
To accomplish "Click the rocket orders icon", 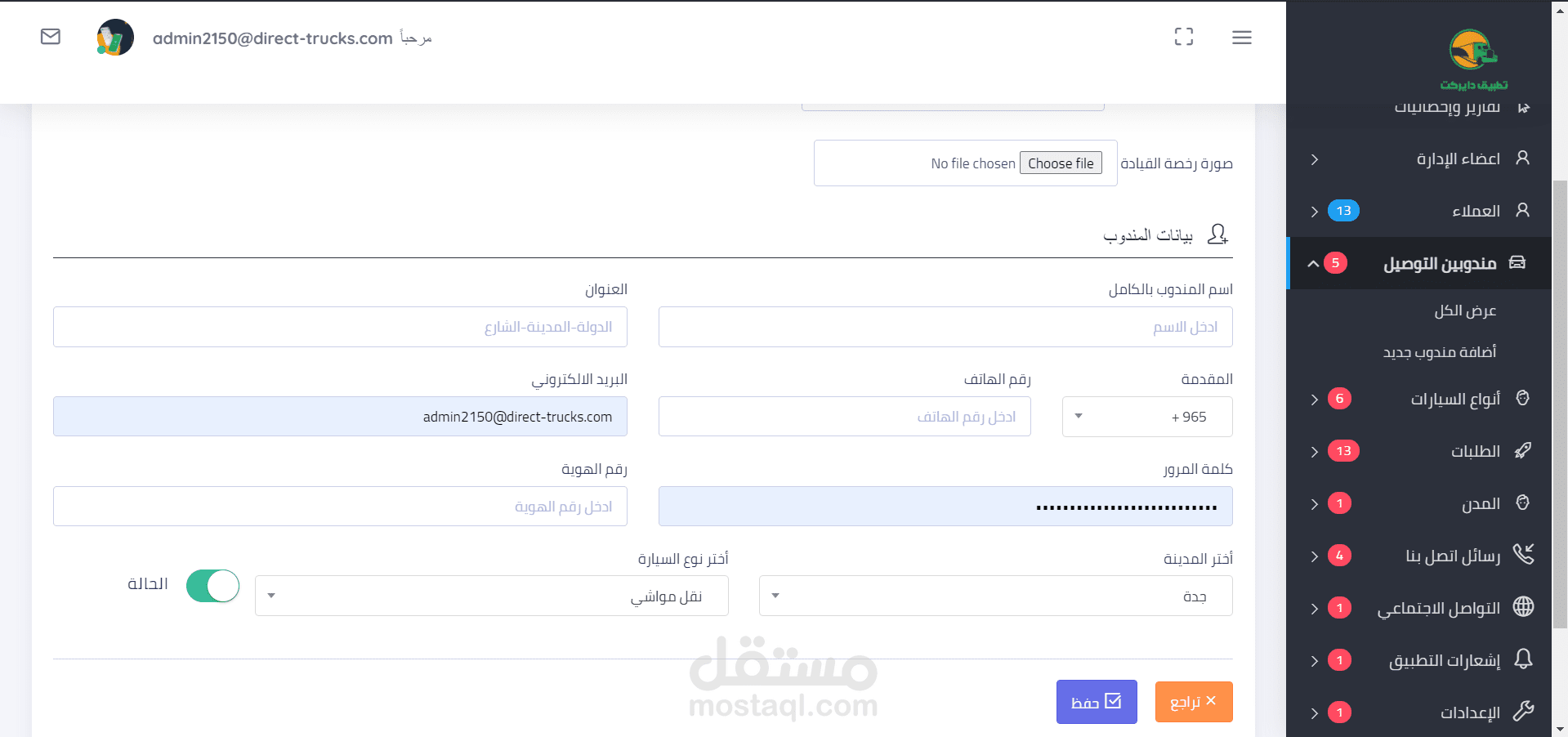I will (1522, 450).
